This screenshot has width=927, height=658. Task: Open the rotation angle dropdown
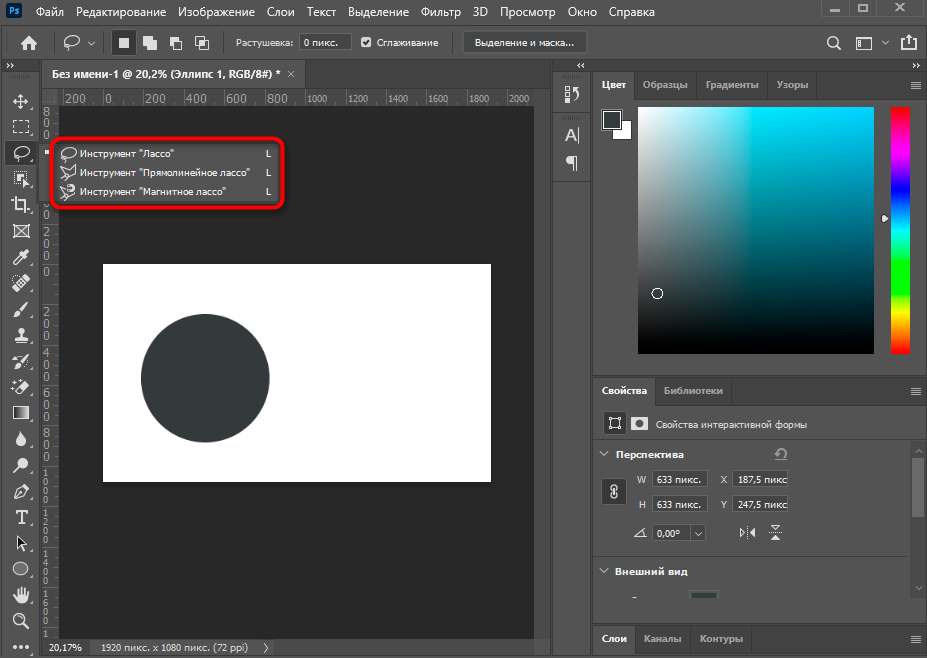[697, 533]
